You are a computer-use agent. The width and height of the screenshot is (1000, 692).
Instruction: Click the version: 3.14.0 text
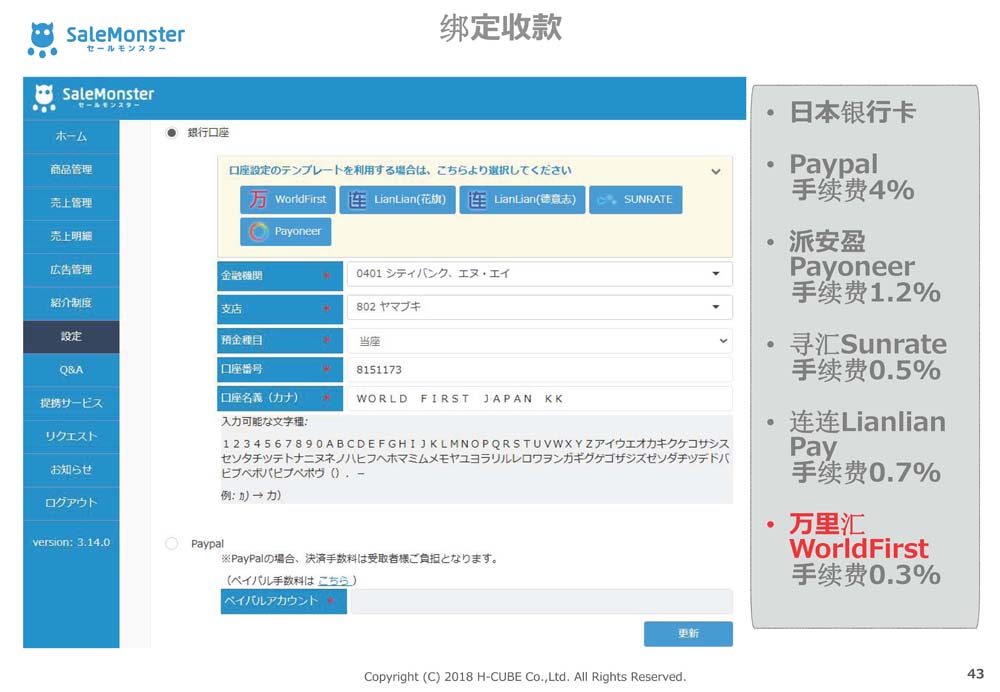pos(71,543)
